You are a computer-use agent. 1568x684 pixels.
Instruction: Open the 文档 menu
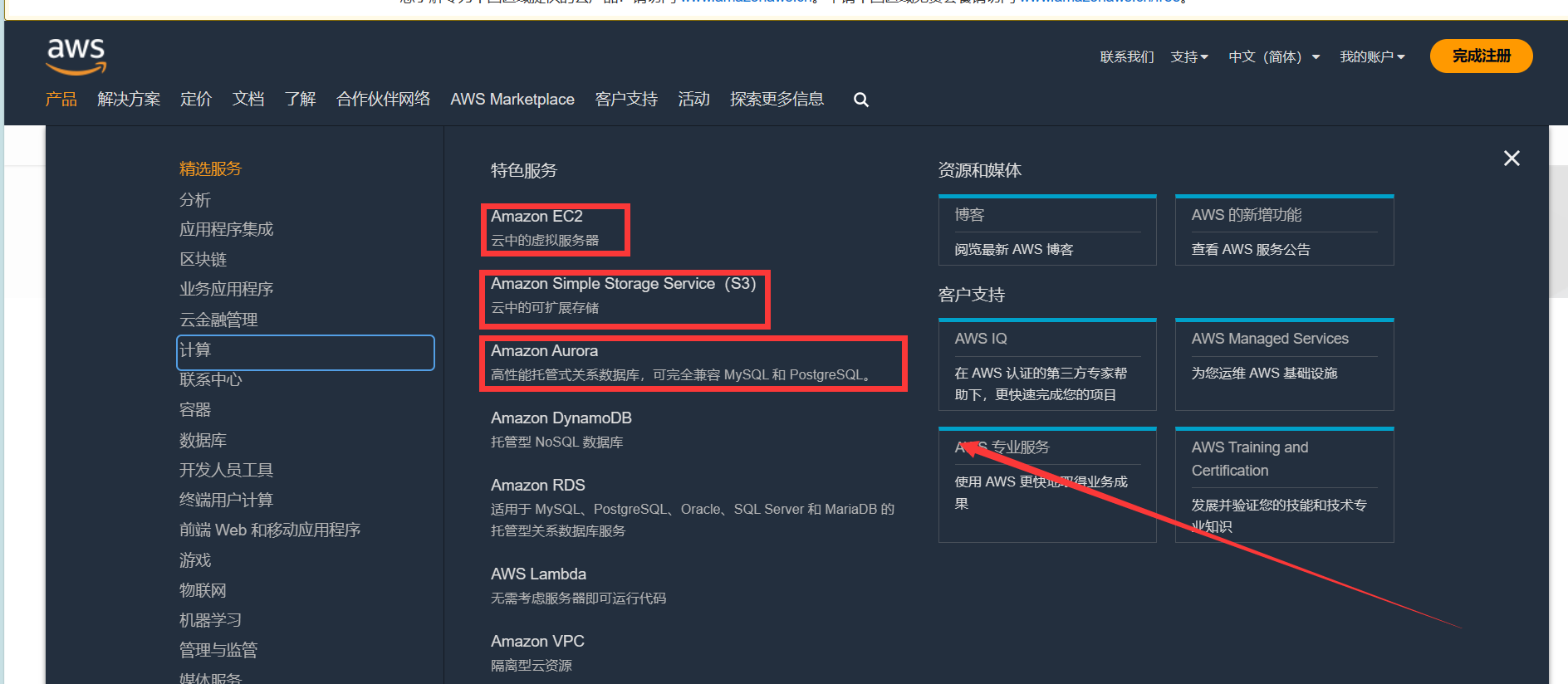click(248, 99)
